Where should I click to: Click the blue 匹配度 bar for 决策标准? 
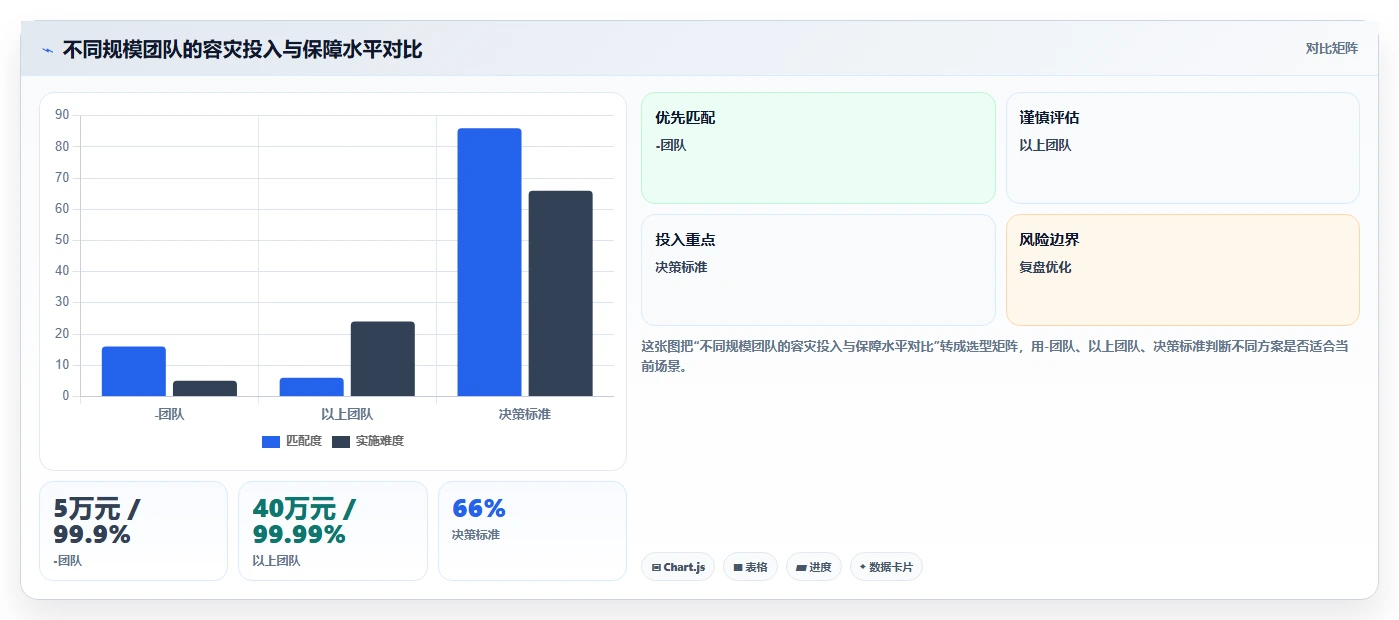click(489, 262)
